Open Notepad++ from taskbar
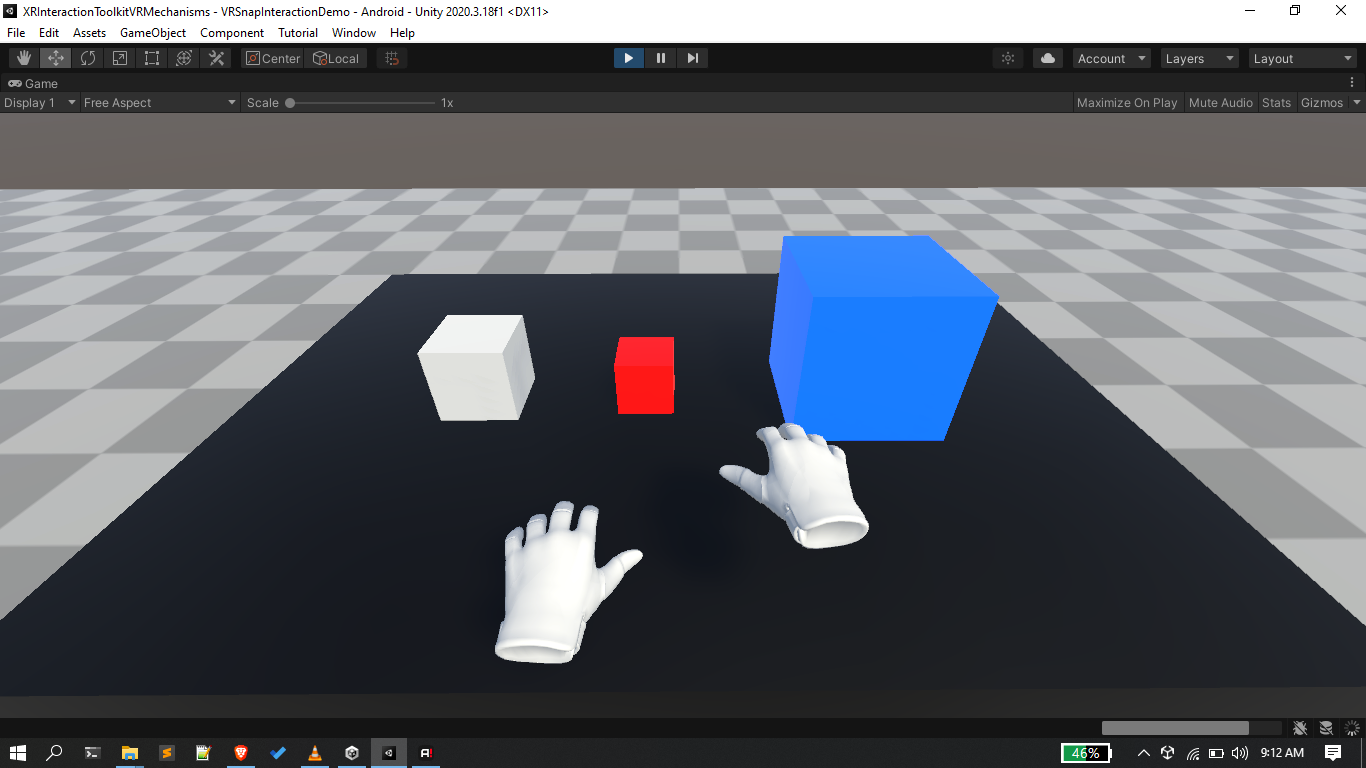Viewport: 1366px width, 768px height. (204, 753)
